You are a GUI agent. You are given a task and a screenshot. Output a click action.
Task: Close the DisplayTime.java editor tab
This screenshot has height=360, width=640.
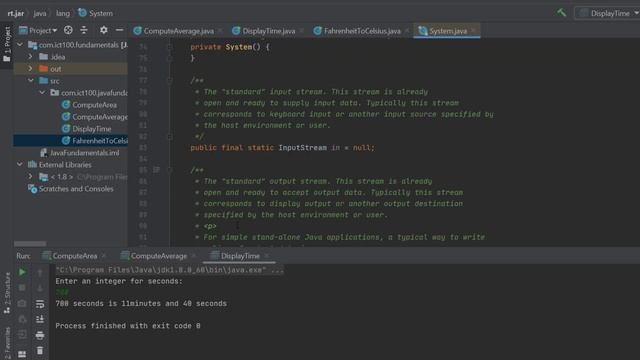click(302, 31)
